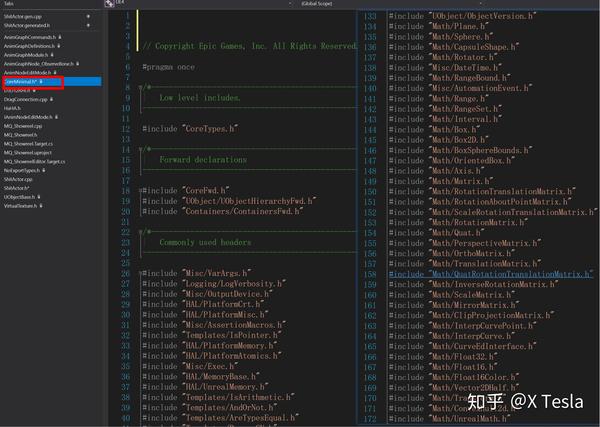600x427 pixels.
Task: Open UObjectBase.h tab
Action: 20,197
